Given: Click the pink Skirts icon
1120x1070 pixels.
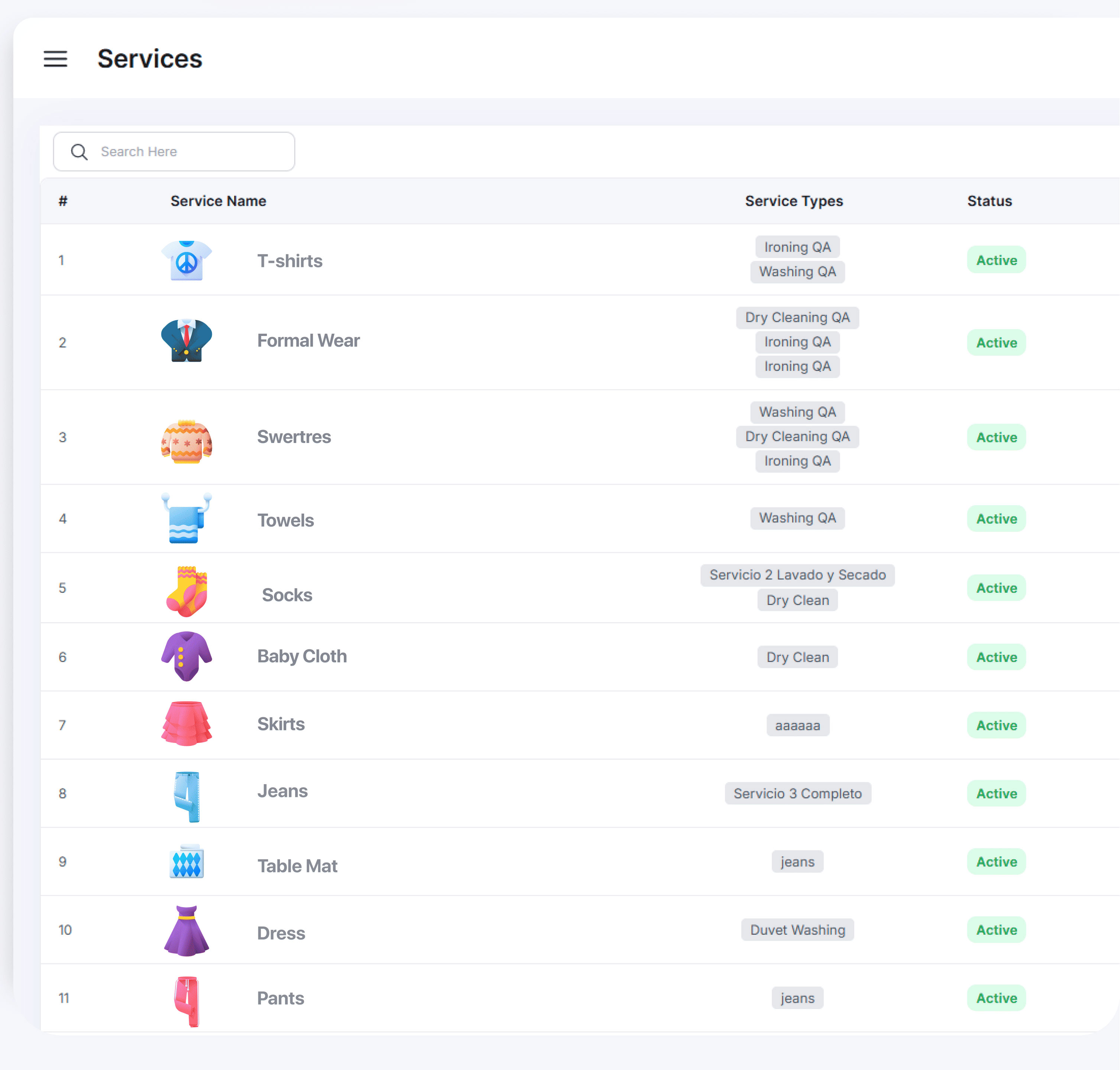Looking at the screenshot, I should click(187, 724).
